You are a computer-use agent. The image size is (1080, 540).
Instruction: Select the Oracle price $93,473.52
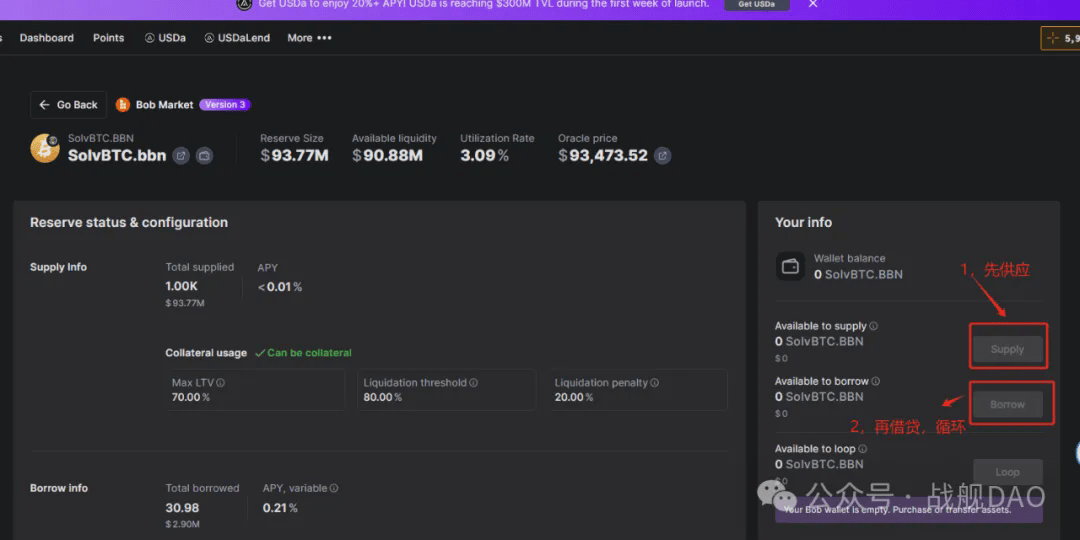[603, 156]
